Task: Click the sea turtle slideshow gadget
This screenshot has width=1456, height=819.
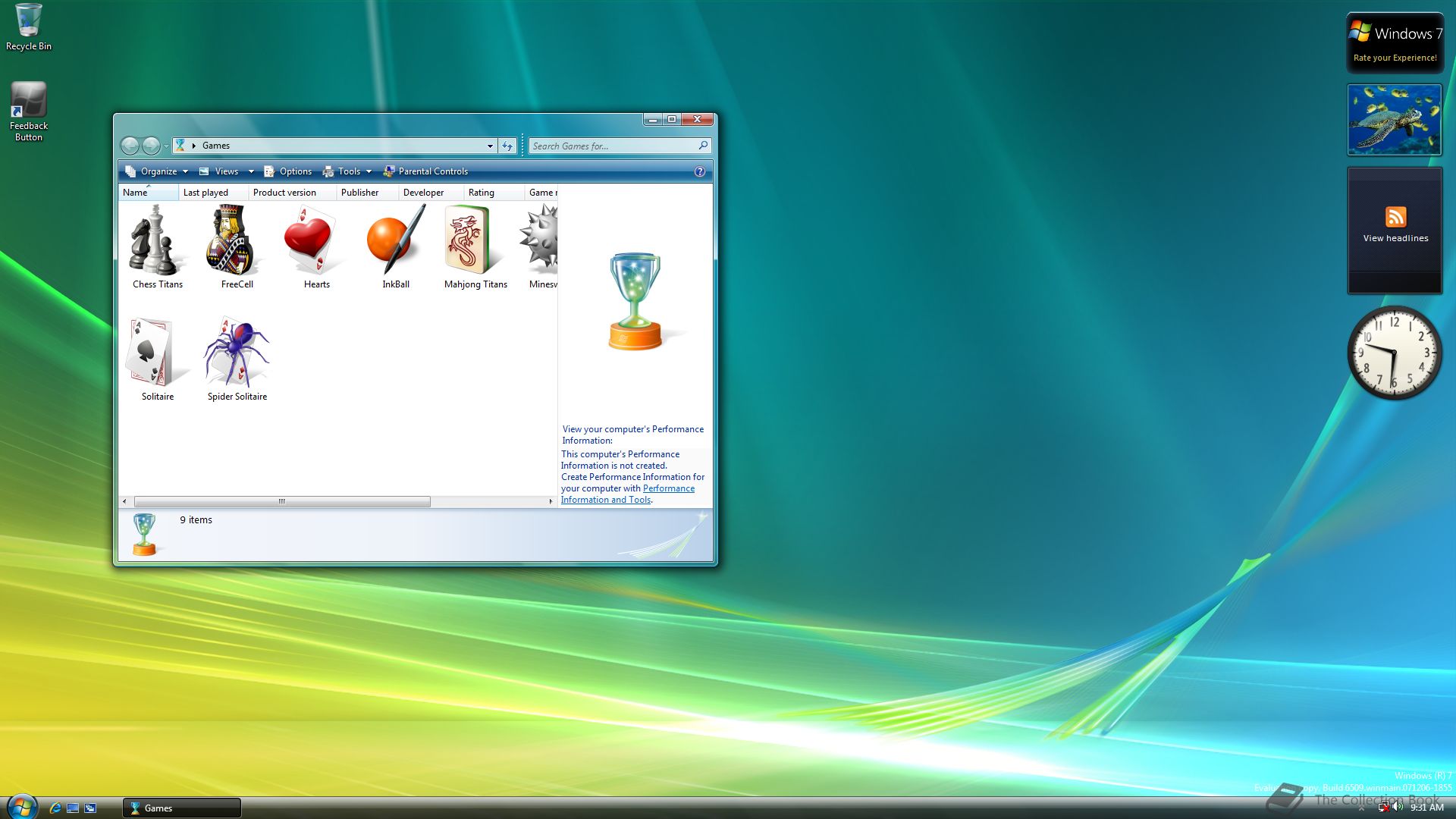Action: (x=1394, y=120)
